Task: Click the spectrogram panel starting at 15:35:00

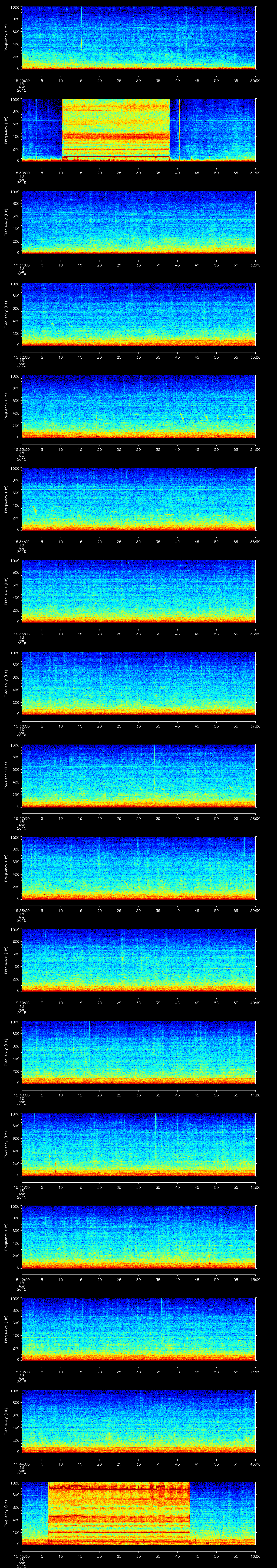Action: 139,591
